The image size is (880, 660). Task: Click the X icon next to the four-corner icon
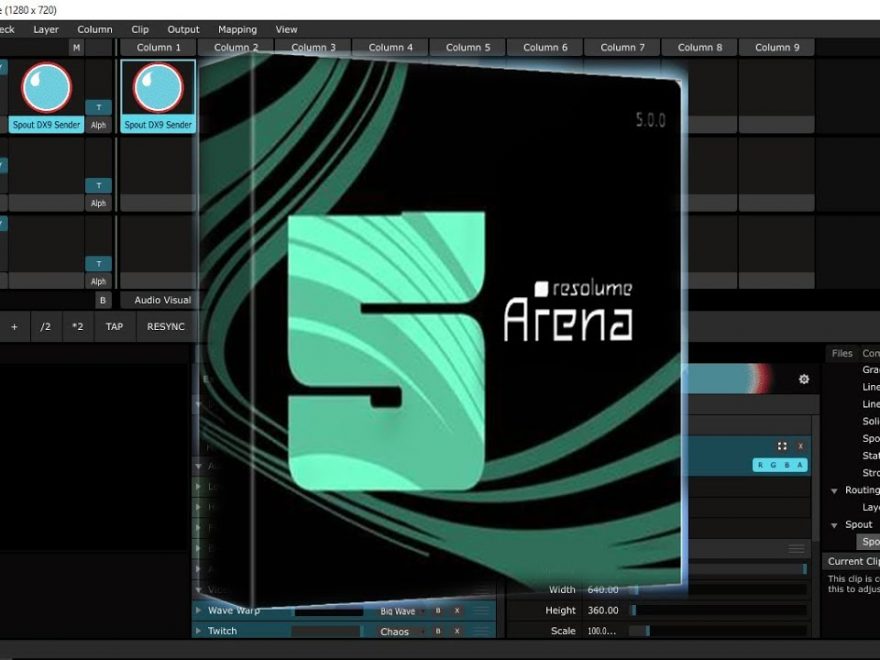click(800, 446)
